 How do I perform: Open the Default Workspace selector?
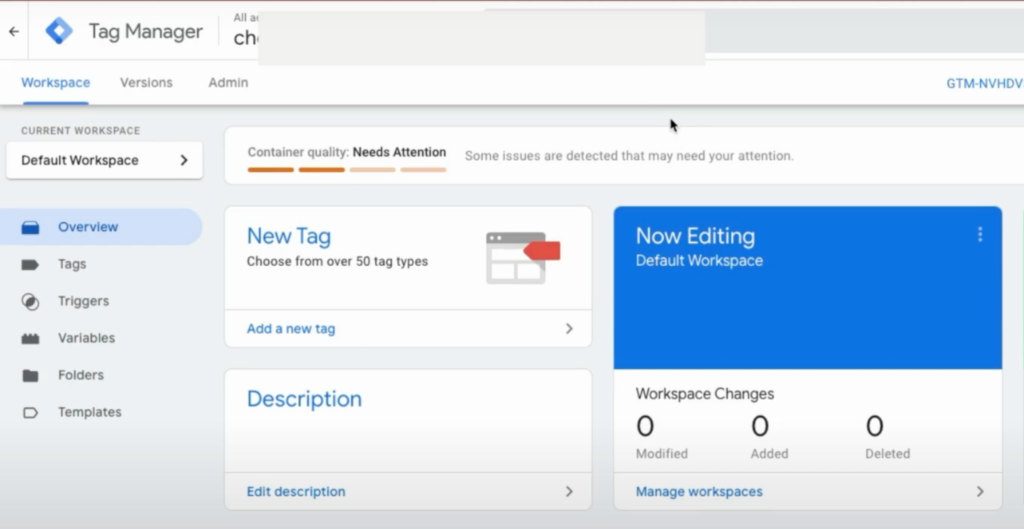pyautogui.click(x=104, y=160)
